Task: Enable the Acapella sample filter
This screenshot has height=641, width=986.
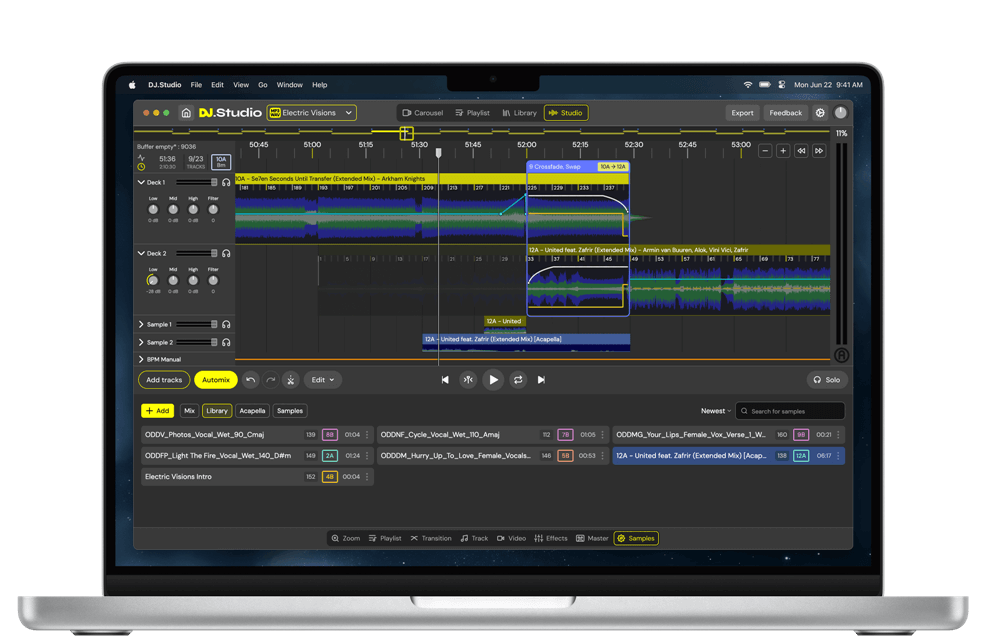Action: [x=253, y=411]
